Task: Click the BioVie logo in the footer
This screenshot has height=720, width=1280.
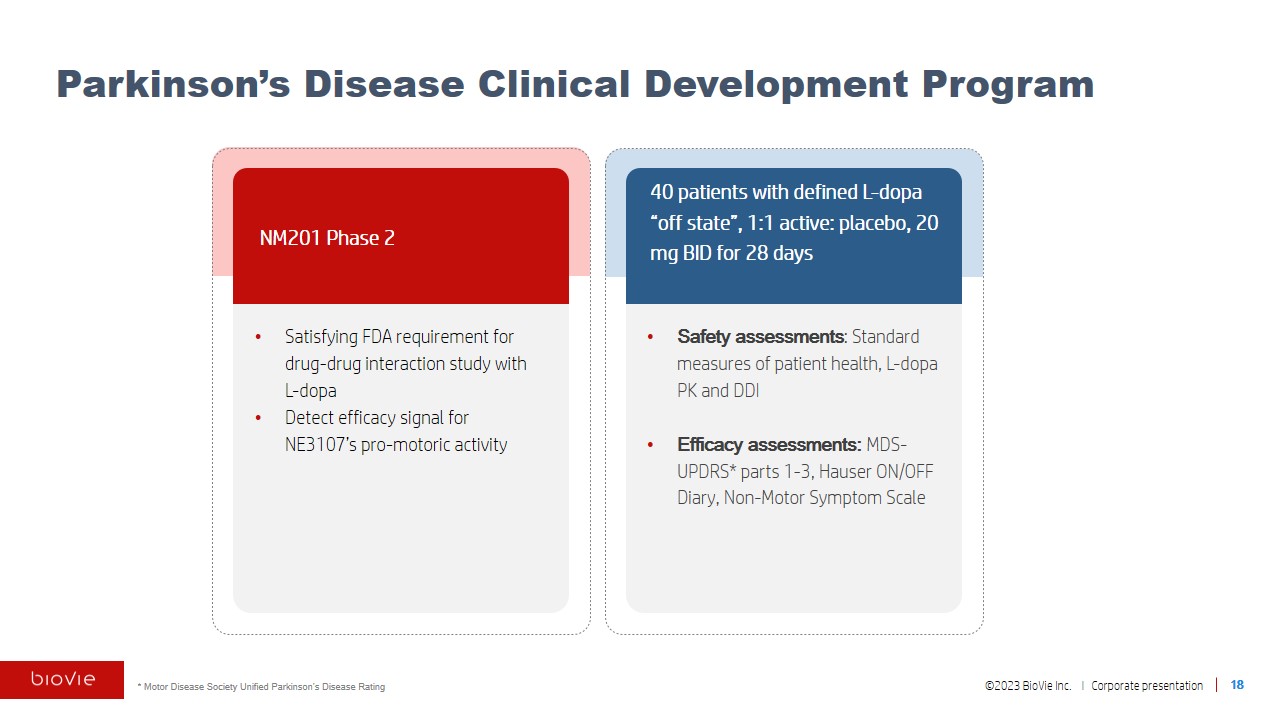Action: 62,680
